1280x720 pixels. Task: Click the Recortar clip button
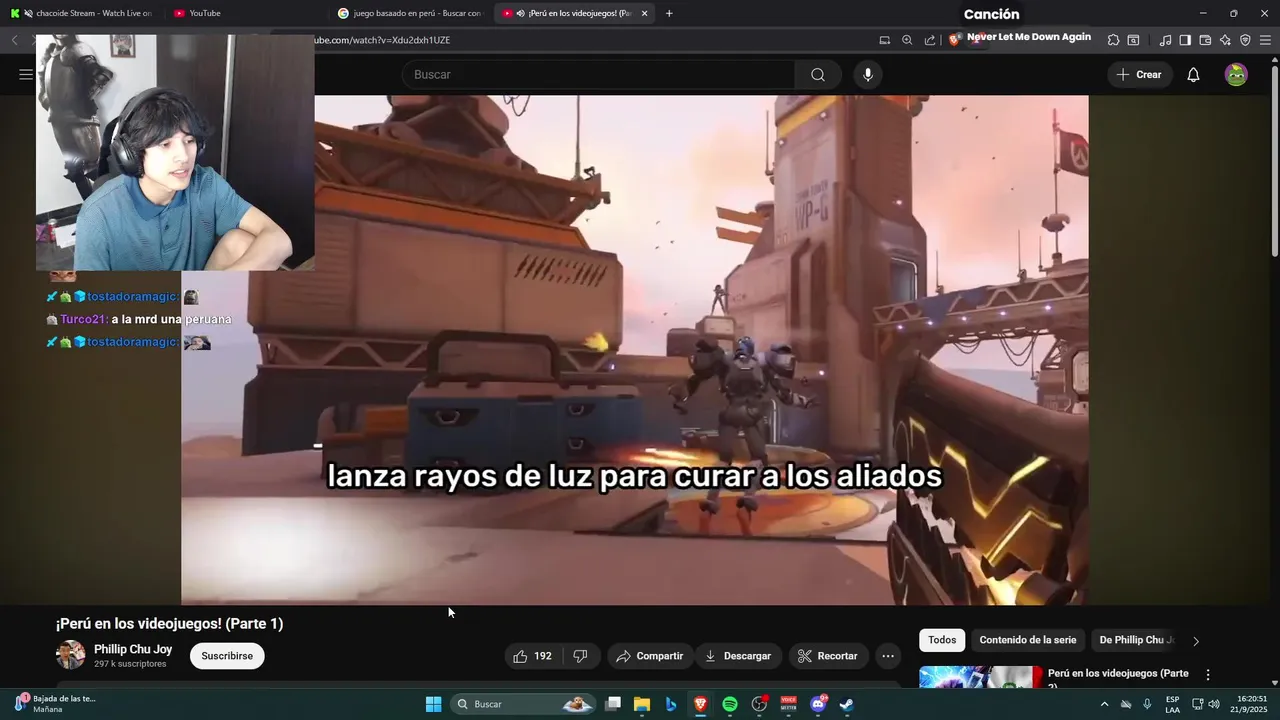point(828,656)
